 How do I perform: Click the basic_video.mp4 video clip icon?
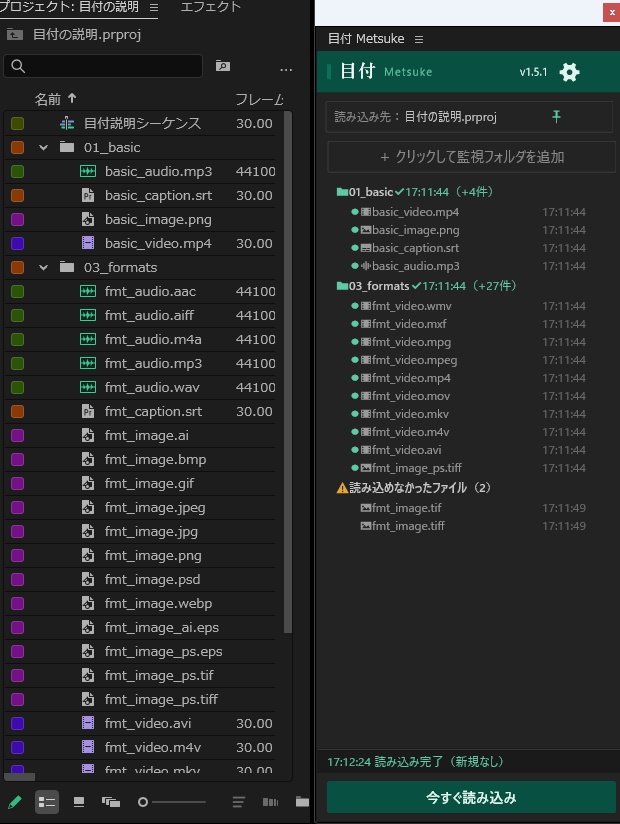click(88, 243)
